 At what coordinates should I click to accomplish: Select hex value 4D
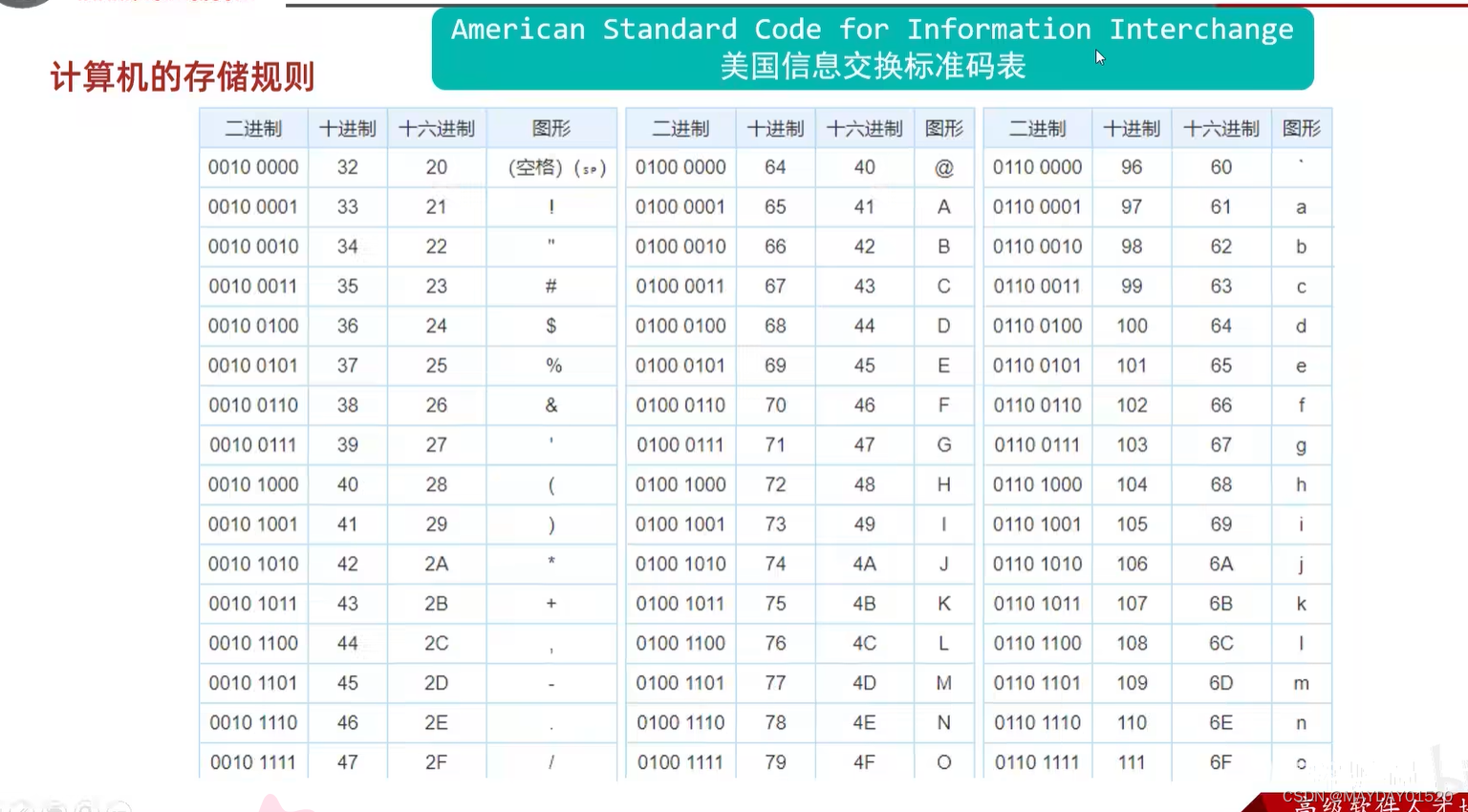[865, 683]
